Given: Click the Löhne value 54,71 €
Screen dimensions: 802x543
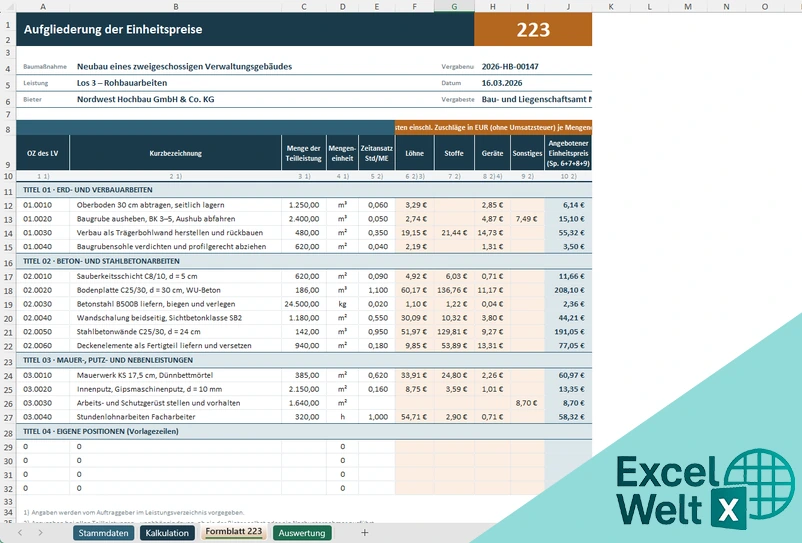Looking at the screenshot, I should 414,417.
